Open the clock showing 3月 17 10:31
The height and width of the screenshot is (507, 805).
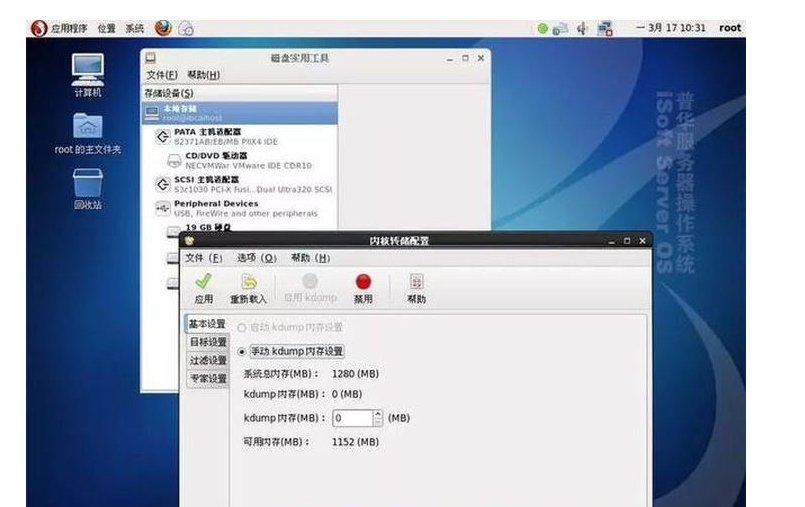point(671,28)
